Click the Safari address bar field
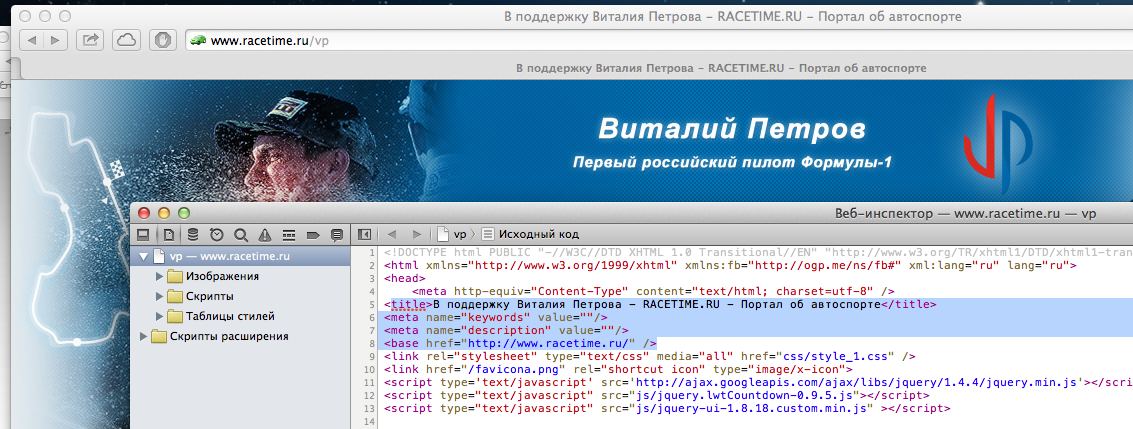 [659, 40]
